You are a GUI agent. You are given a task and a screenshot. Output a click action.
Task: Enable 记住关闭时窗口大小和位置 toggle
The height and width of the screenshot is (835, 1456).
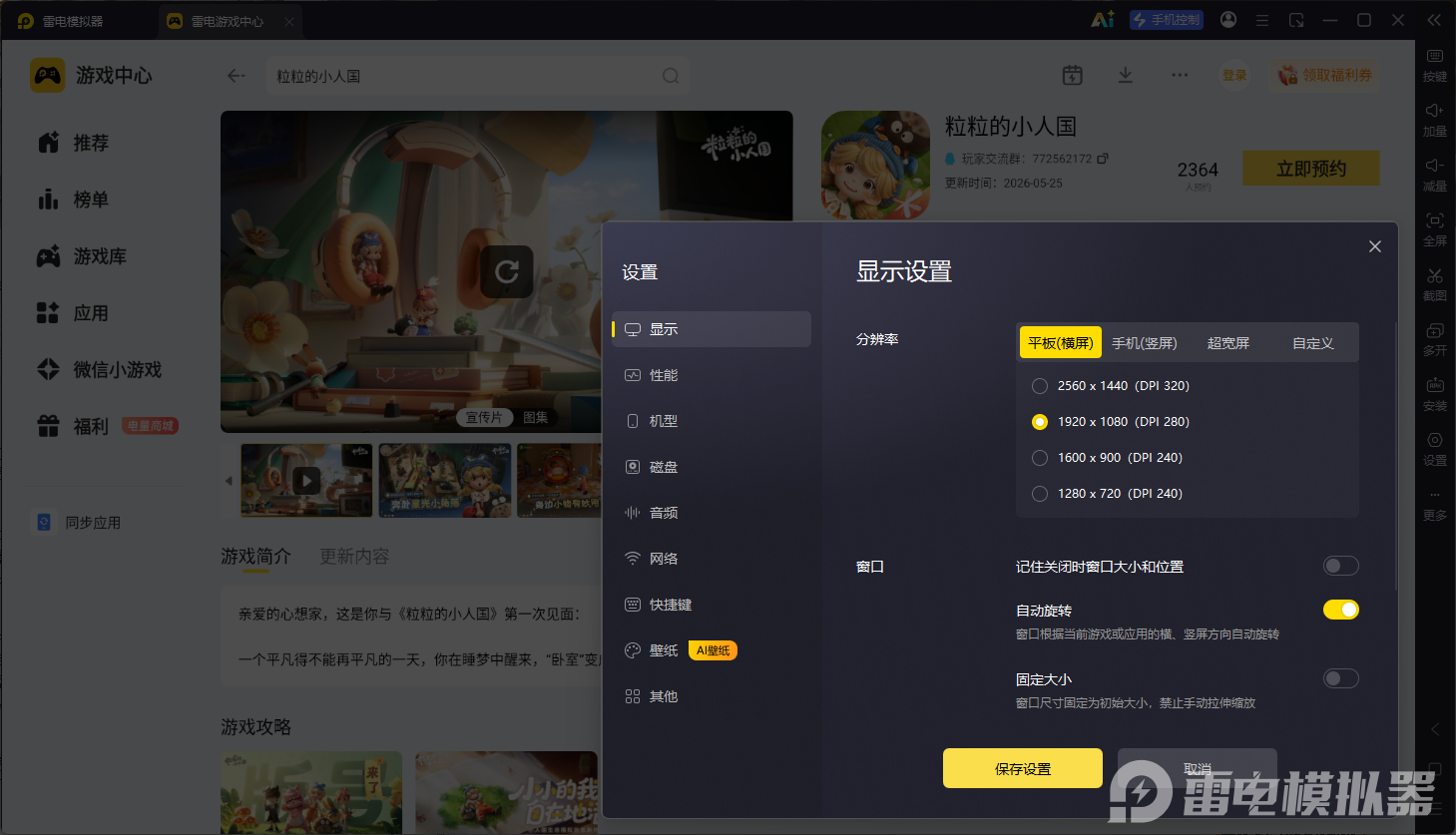1340,566
